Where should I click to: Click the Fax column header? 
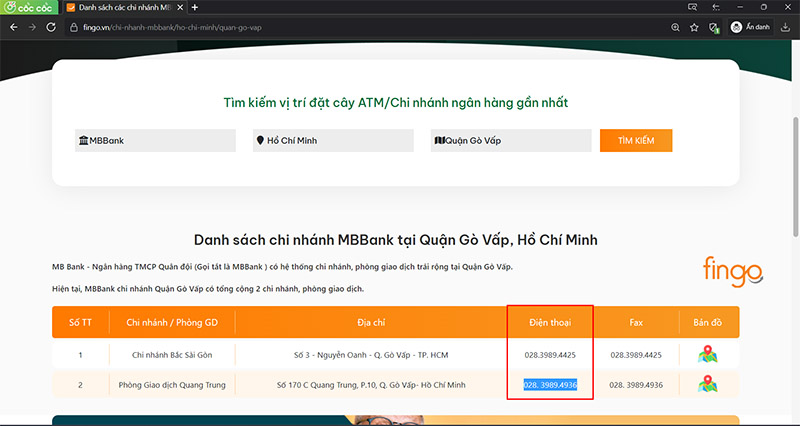click(636, 322)
